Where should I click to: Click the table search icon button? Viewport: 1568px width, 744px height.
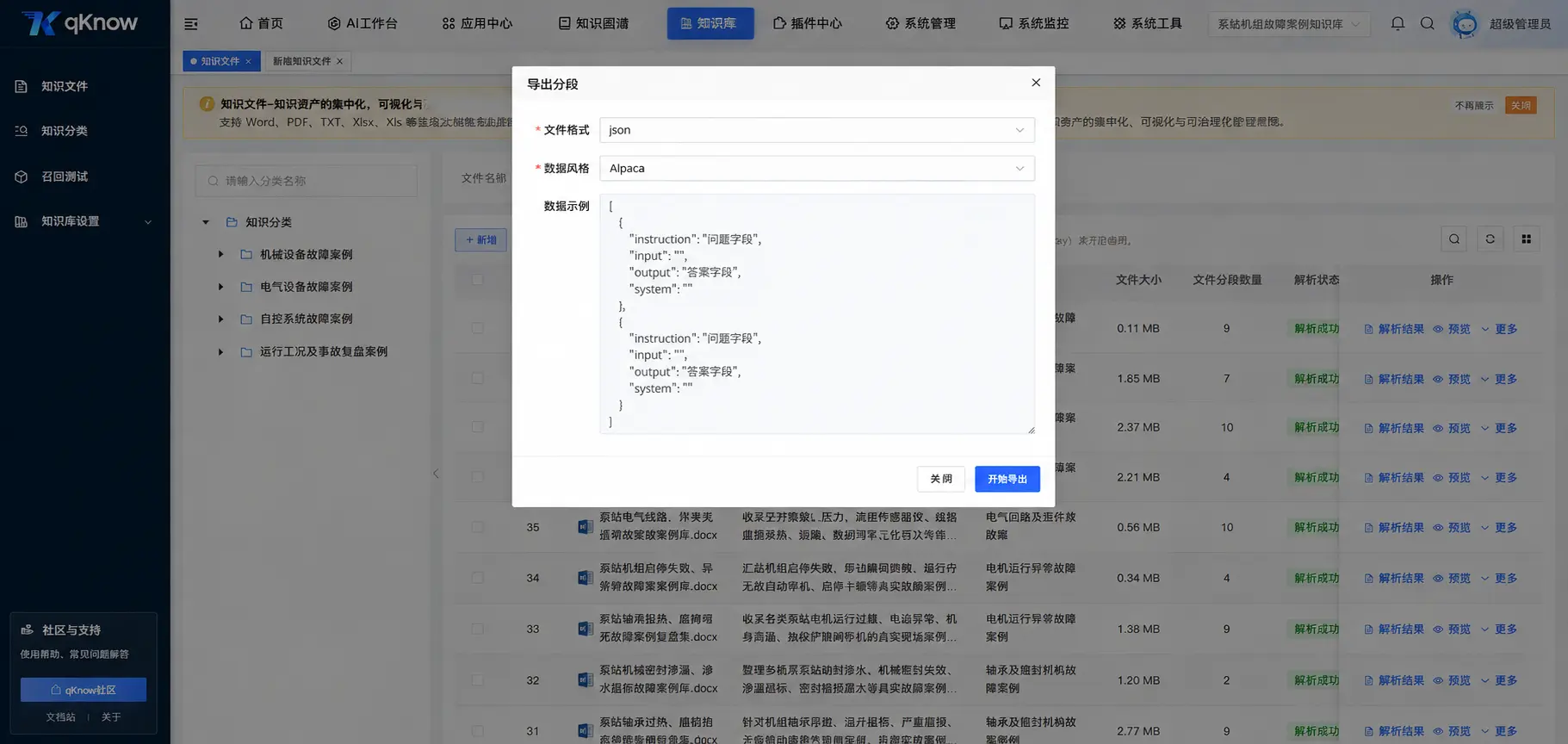tap(1454, 239)
